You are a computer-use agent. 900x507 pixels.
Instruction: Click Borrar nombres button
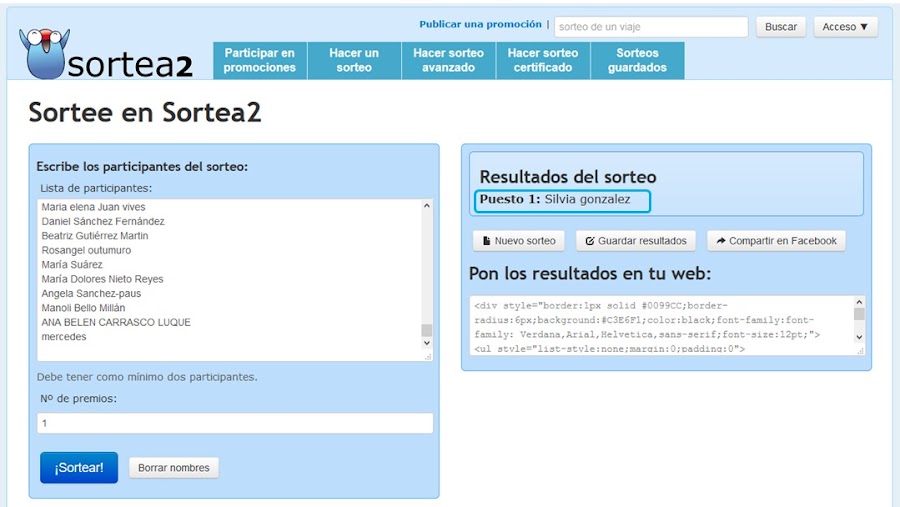coord(173,468)
